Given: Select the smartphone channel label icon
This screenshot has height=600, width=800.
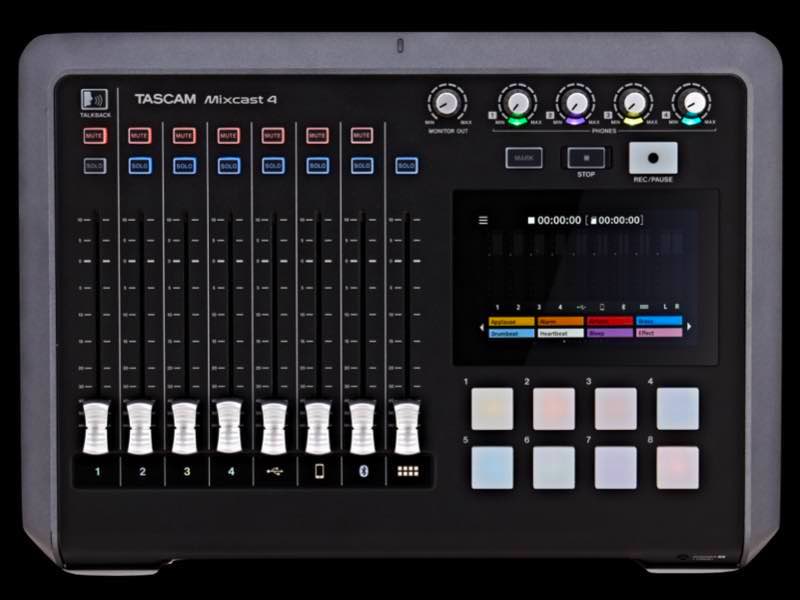Looking at the screenshot, I should click(x=319, y=471).
